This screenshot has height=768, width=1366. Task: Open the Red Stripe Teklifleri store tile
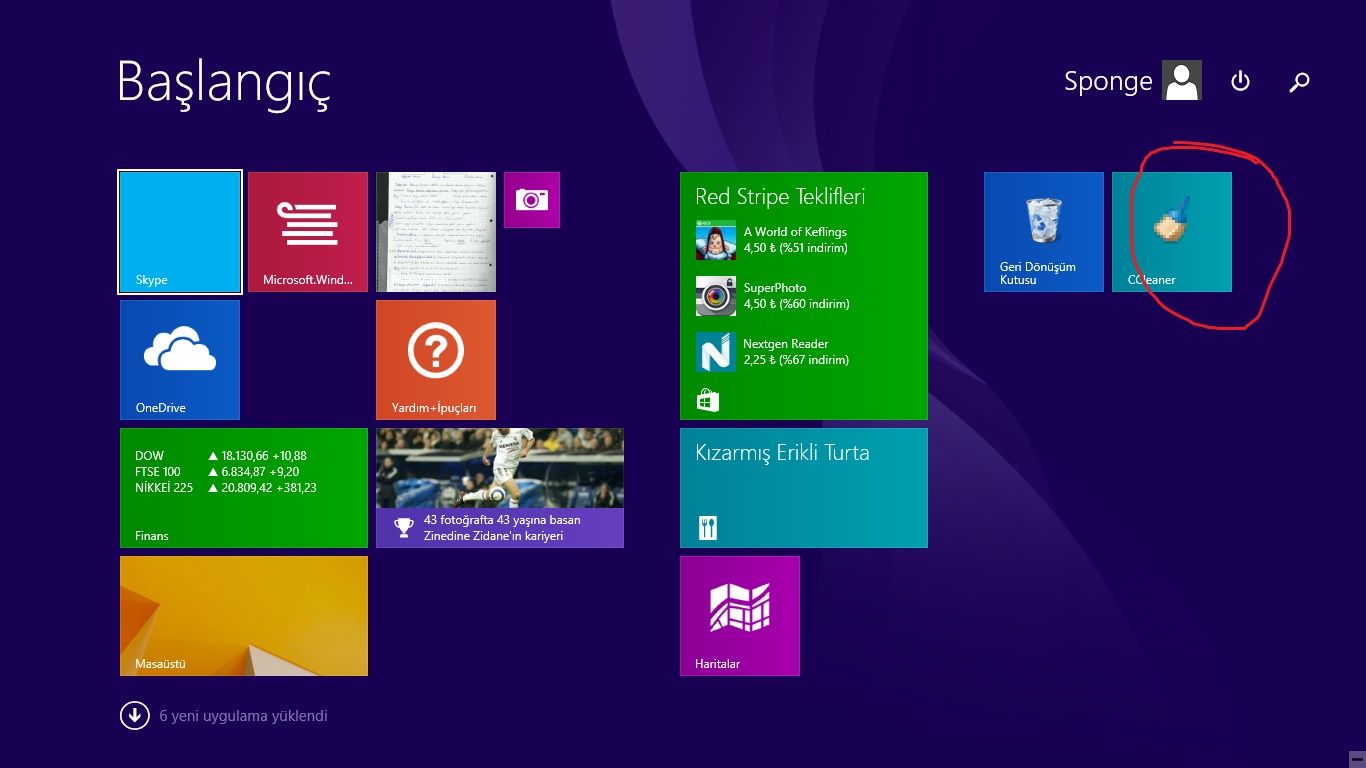pyautogui.click(x=804, y=296)
